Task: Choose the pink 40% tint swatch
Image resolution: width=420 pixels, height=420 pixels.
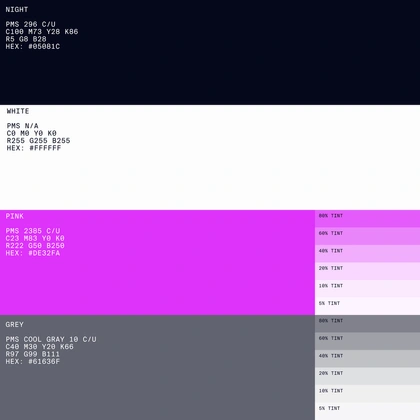Action: click(367, 254)
